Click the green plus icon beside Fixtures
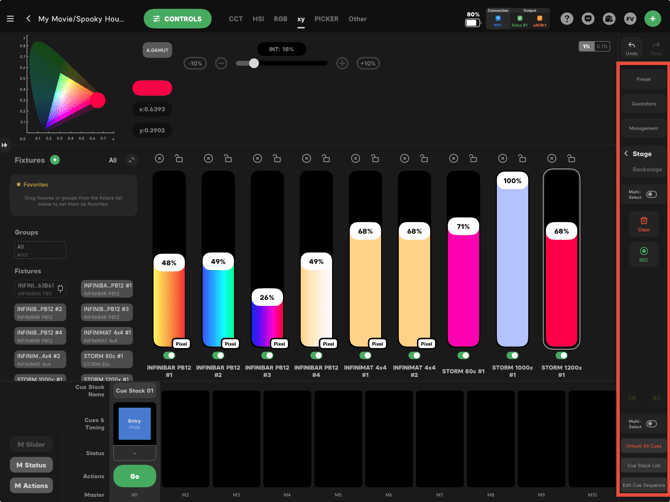The image size is (670, 502). tap(55, 160)
